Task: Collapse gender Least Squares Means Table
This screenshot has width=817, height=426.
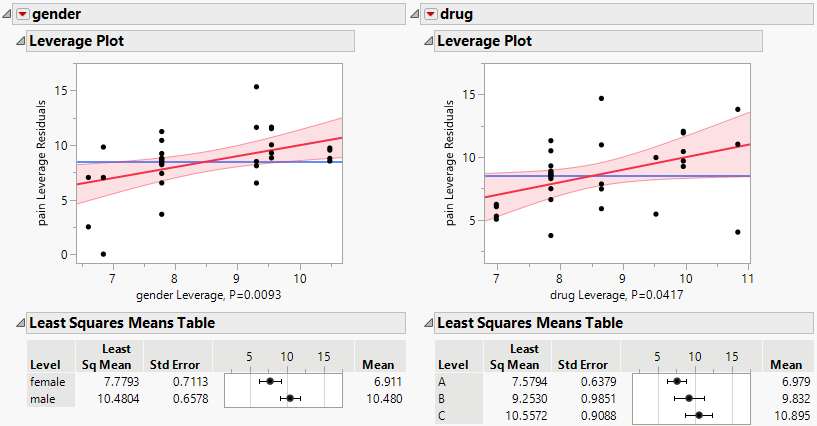Action: [x=20, y=323]
